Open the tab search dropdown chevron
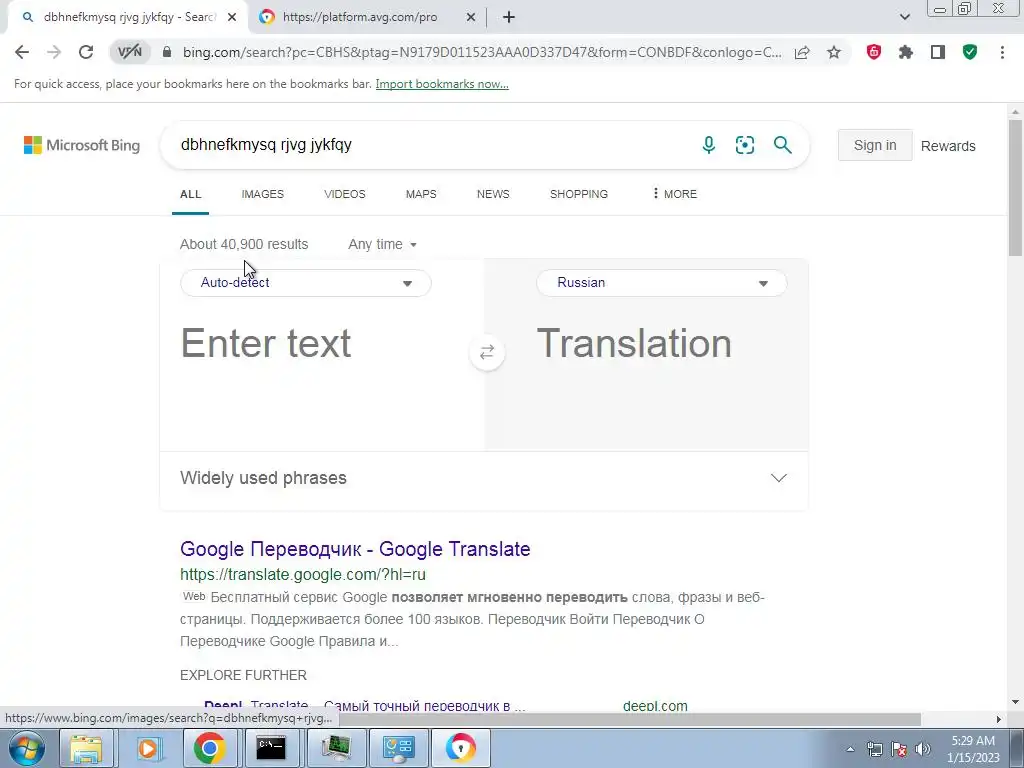The width and height of the screenshot is (1024, 768). point(904,18)
